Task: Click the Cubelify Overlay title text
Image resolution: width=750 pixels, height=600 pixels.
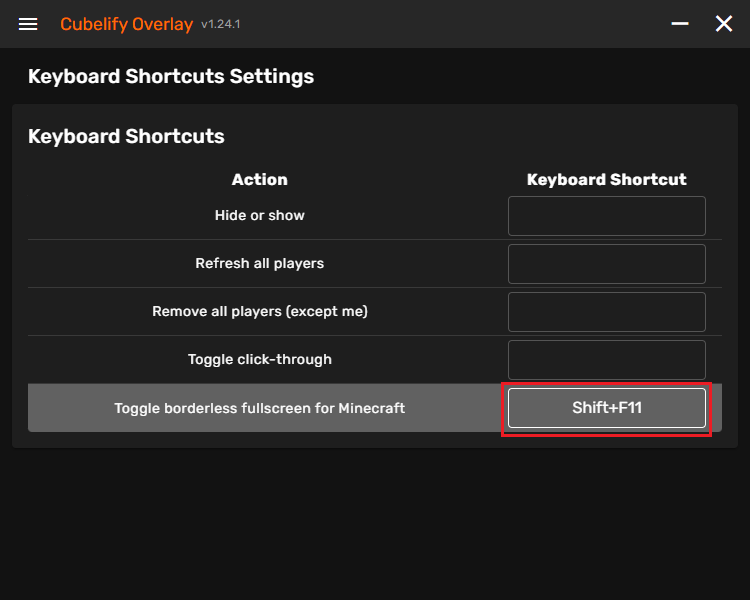Action: tap(126, 24)
